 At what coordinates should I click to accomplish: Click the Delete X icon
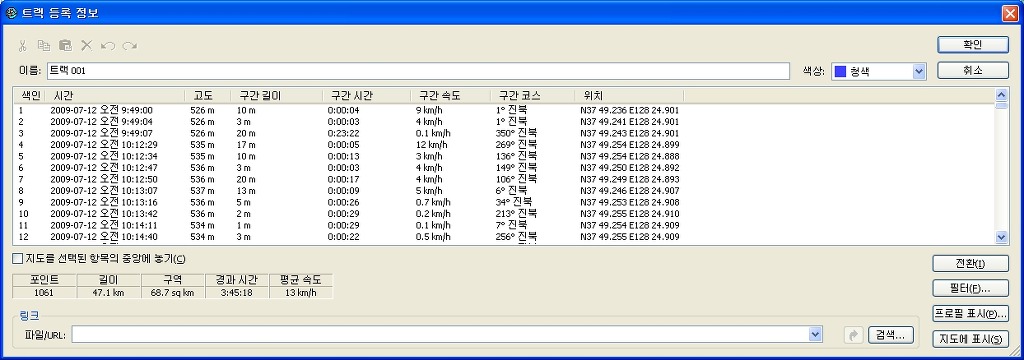(x=86, y=46)
